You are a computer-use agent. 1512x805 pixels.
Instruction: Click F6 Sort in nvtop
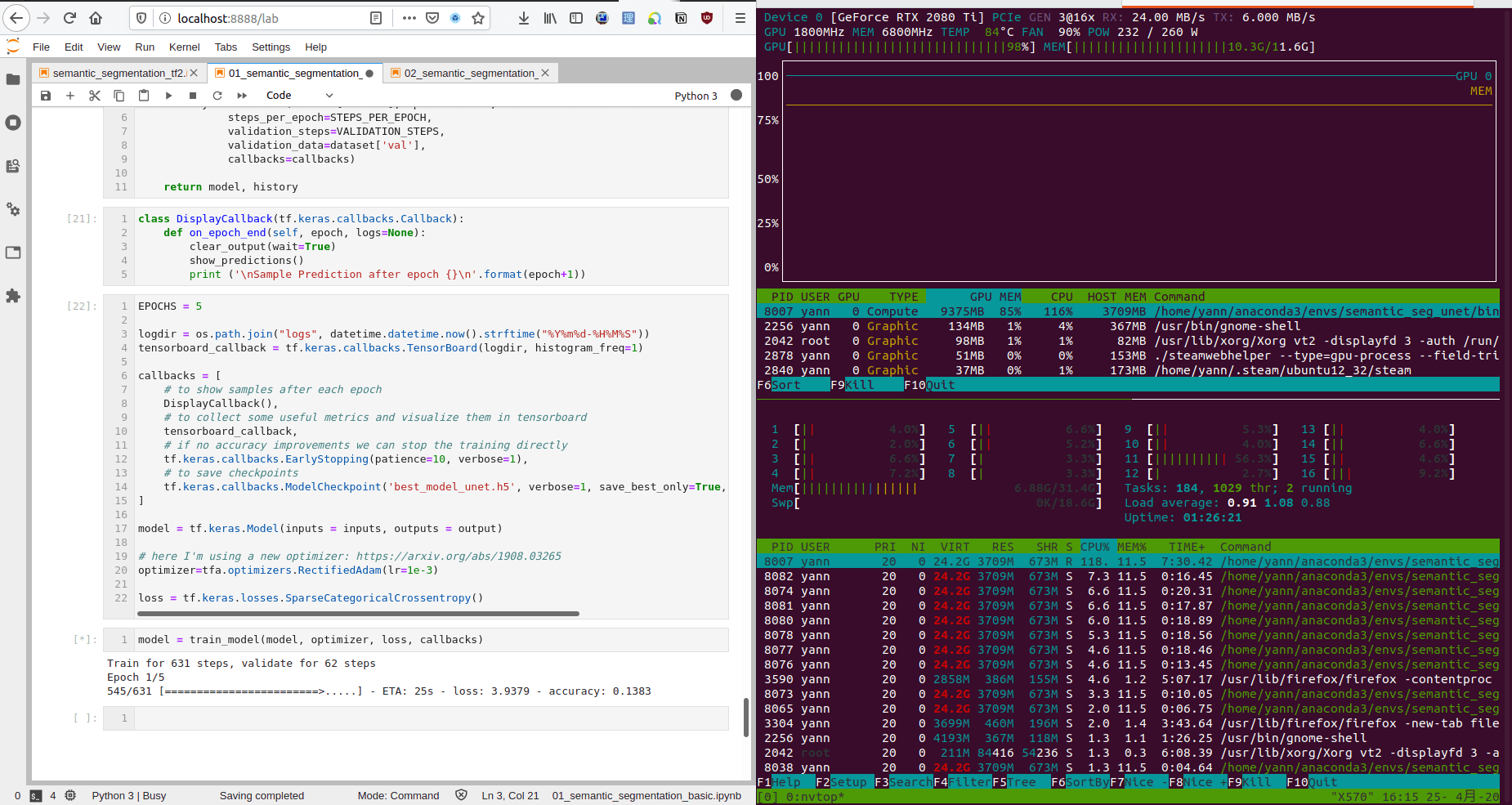point(793,385)
